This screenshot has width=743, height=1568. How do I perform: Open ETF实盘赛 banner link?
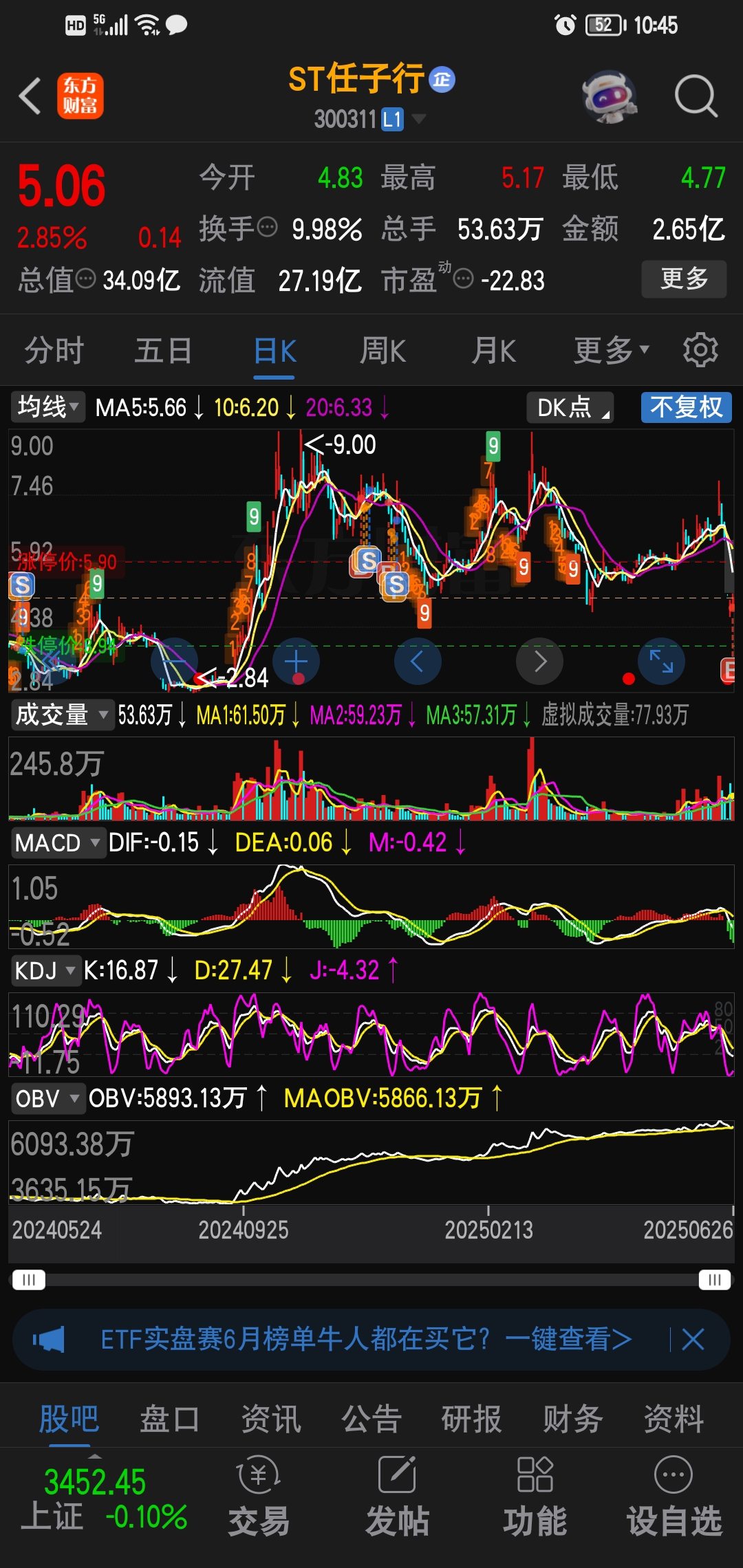(x=366, y=1339)
